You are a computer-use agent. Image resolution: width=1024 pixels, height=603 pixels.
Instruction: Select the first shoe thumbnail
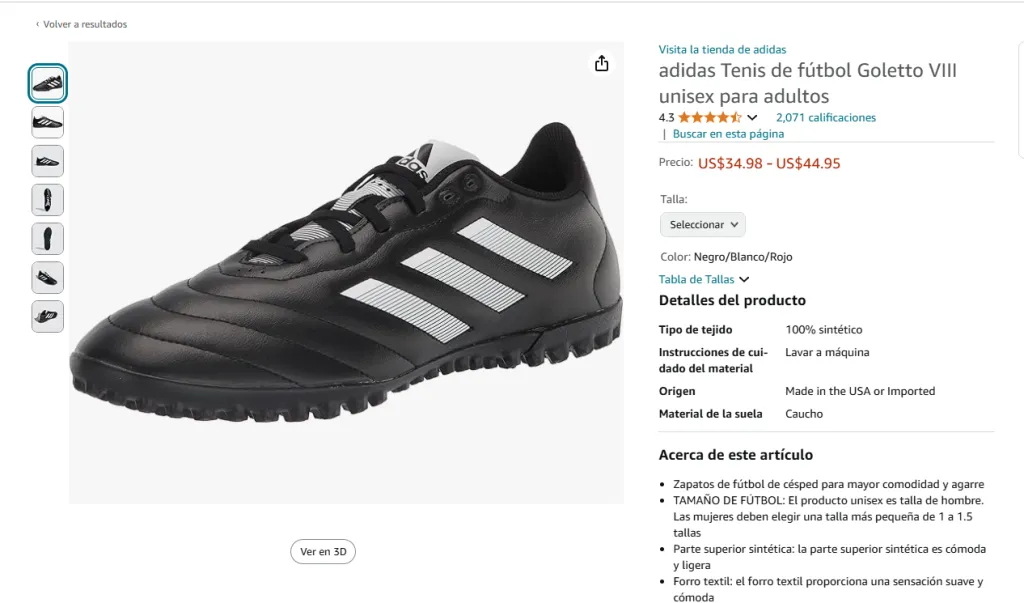tap(47, 84)
